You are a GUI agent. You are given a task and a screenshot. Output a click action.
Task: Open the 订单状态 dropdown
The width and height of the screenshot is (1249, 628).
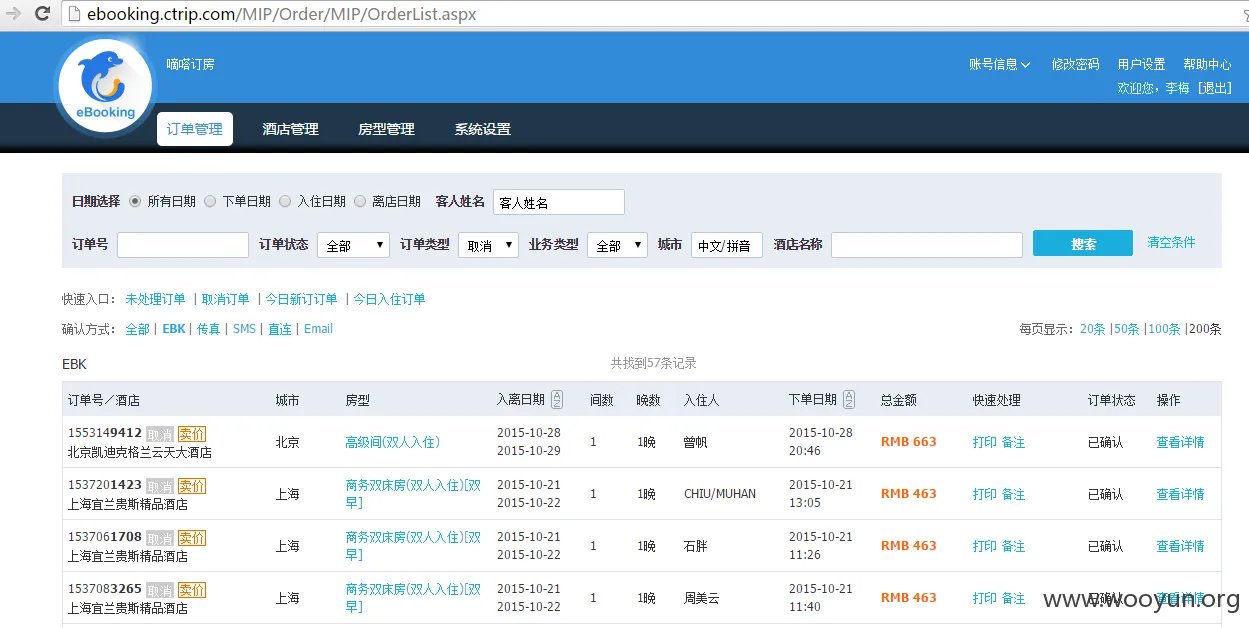352,244
